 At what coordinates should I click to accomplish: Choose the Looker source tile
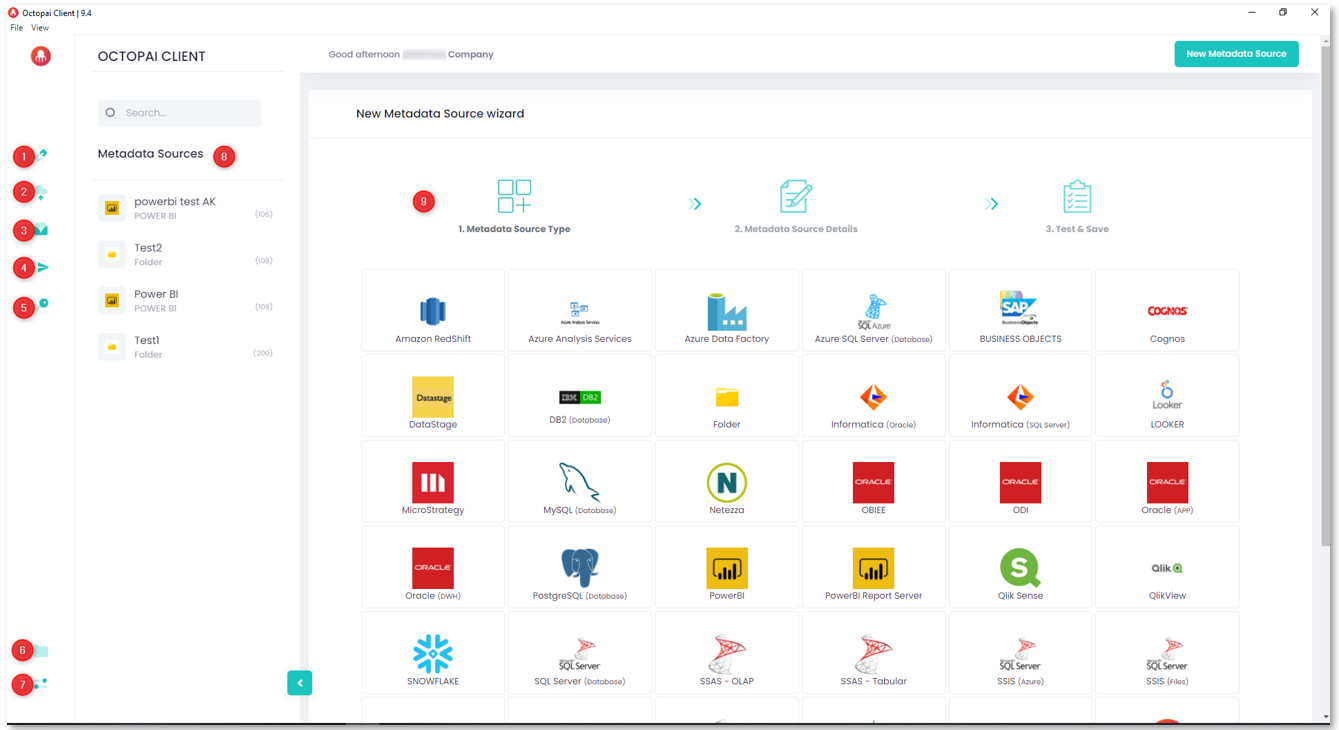(1167, 397)
